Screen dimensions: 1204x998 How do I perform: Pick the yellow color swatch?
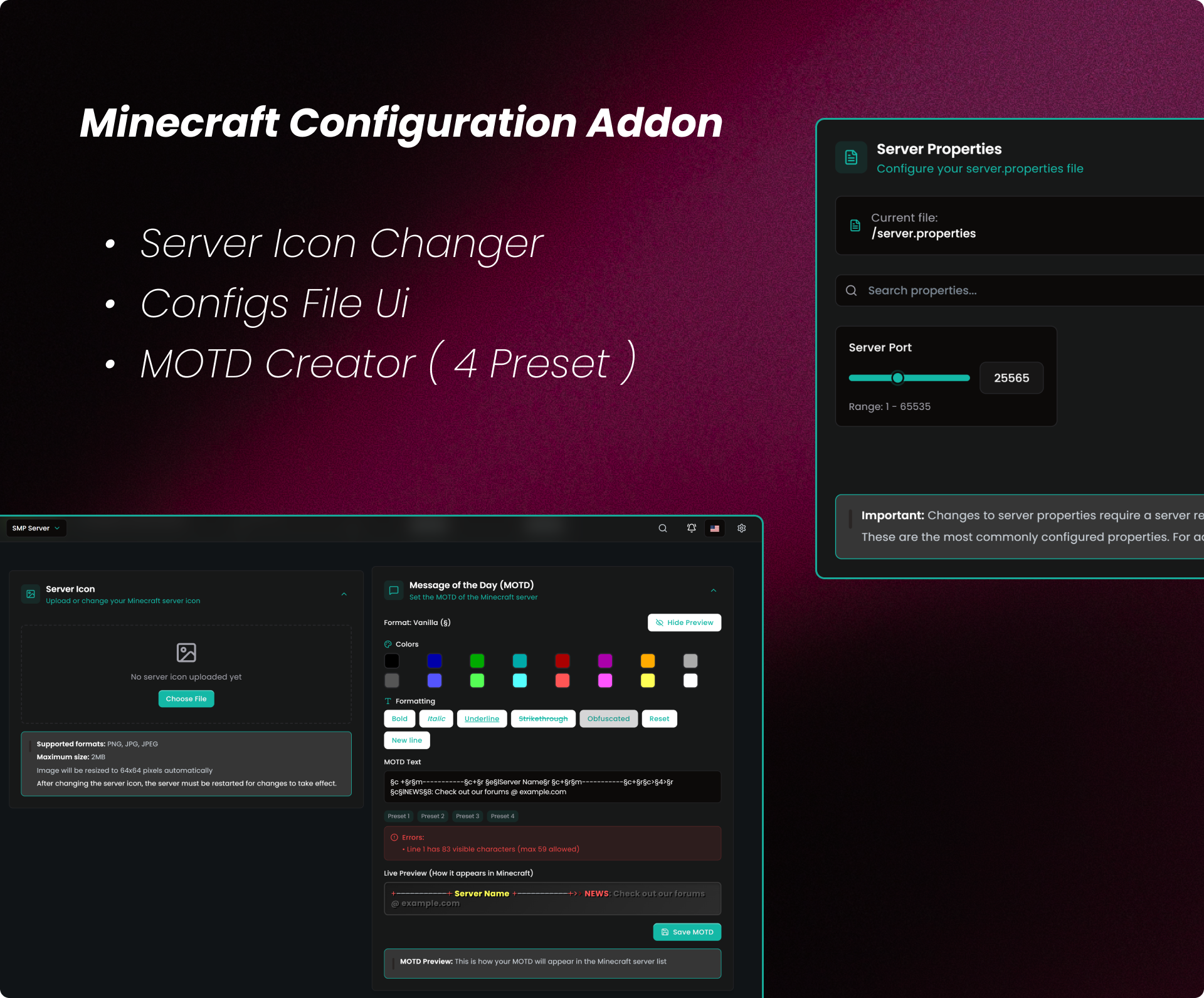648,680
